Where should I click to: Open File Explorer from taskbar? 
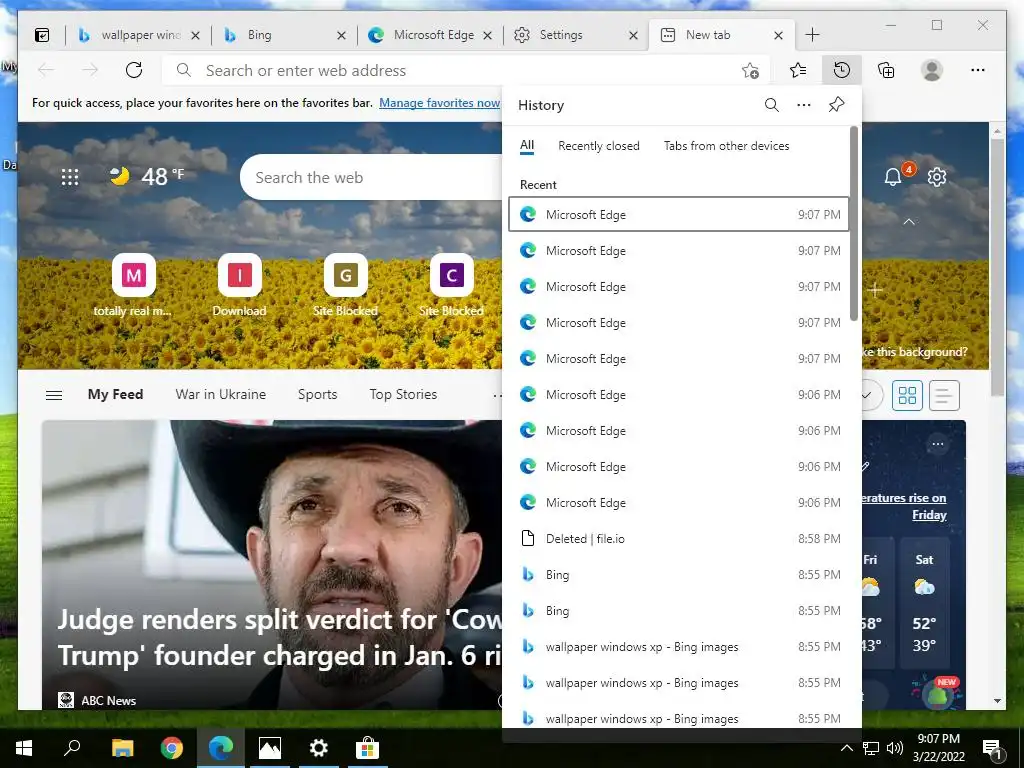click(x=123, y=748)
